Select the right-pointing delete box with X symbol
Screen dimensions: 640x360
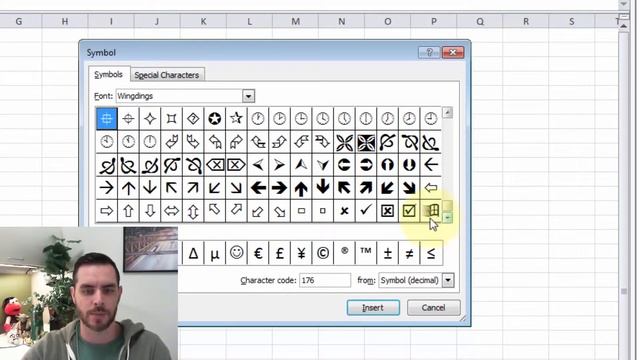pos(236,165)
